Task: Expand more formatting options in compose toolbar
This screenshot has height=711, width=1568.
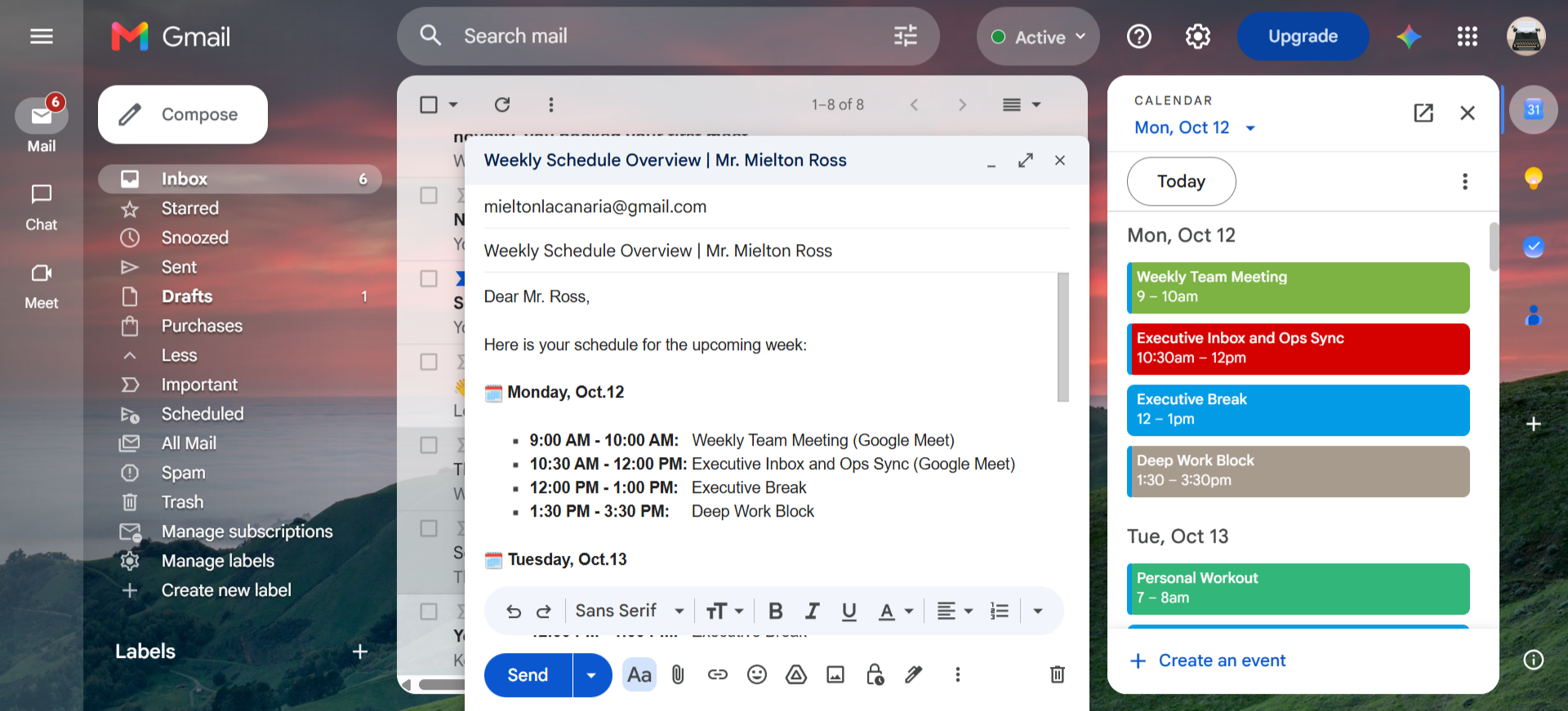Action: (1038, 611)
